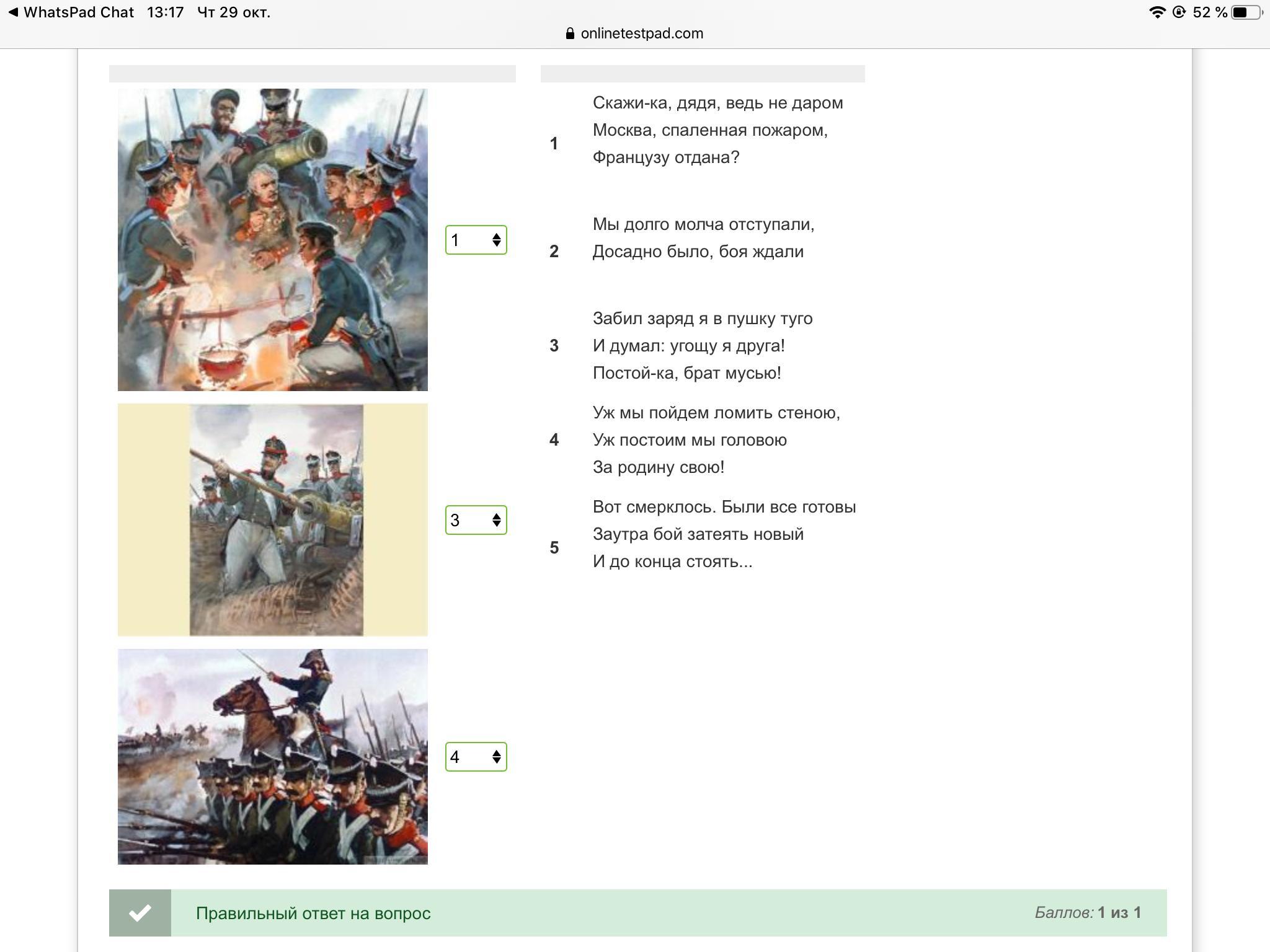The image size is (1270, 952).
Task: Tap the Wi-Fi status icon
Action: pos(1157,12)
